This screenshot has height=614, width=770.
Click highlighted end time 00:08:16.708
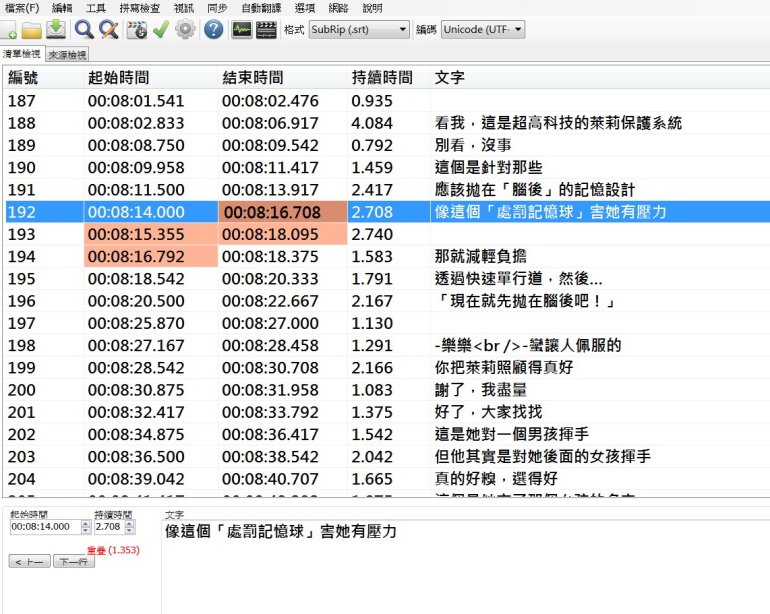pos(282,212)
